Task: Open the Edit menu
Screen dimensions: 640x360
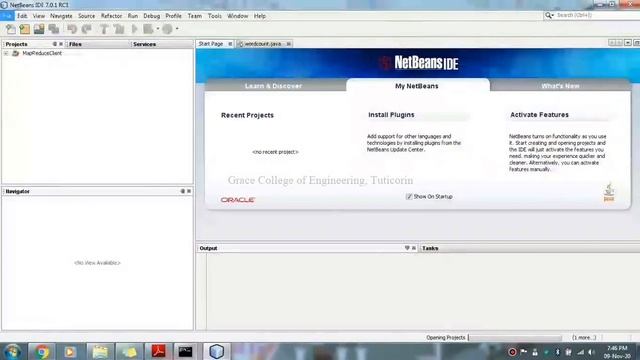Action: tap(22, 16)
